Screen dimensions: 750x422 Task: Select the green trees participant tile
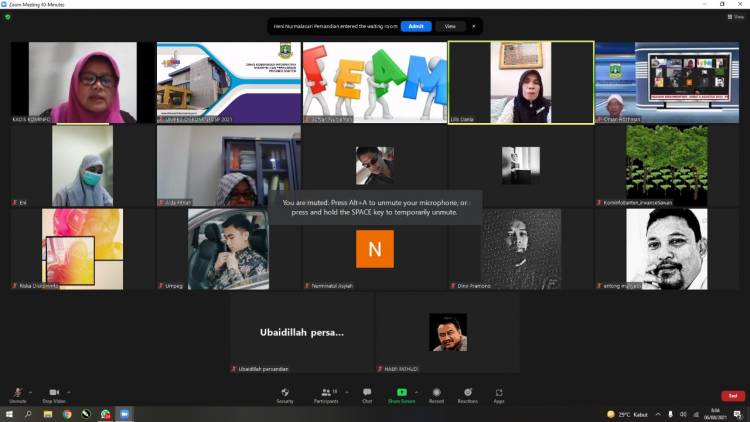[667, 166]
